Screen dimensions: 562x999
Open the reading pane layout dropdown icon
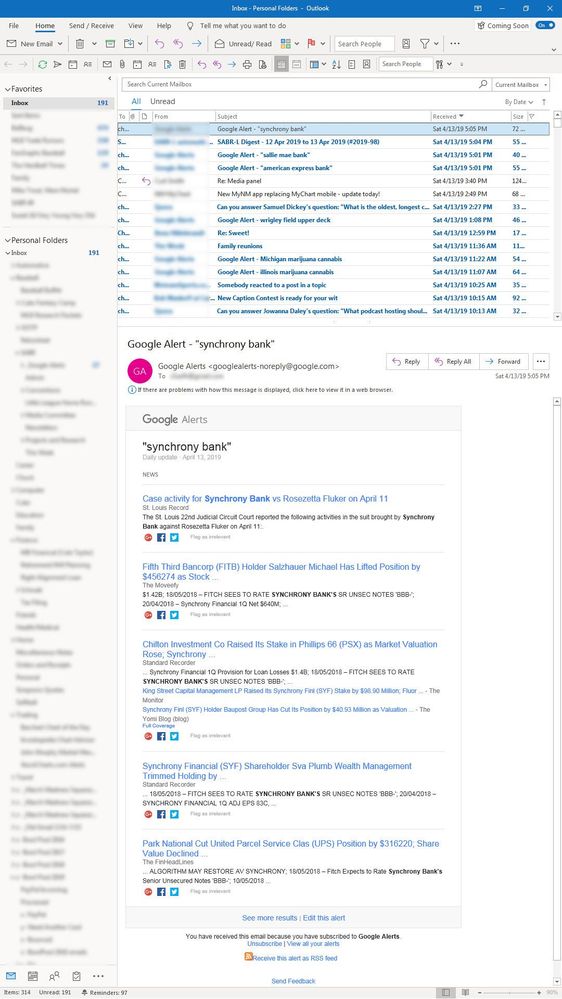(x=316, y=64)
